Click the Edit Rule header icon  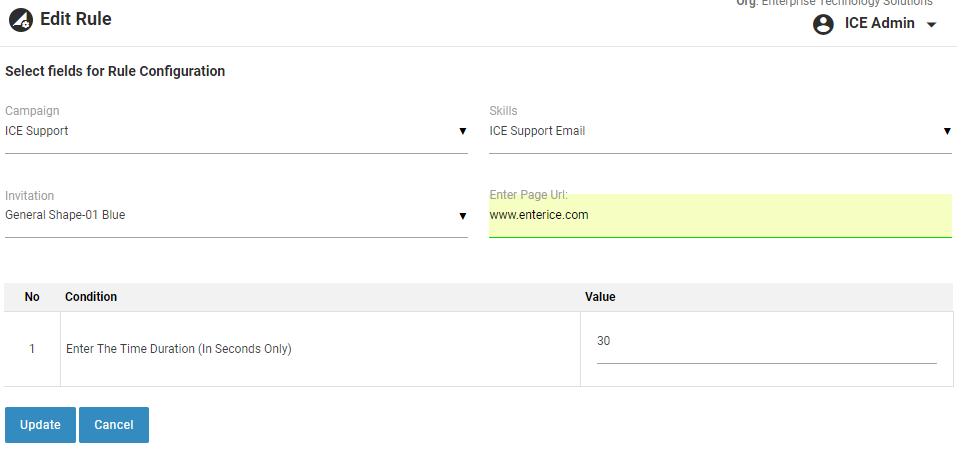coord(20,19)
